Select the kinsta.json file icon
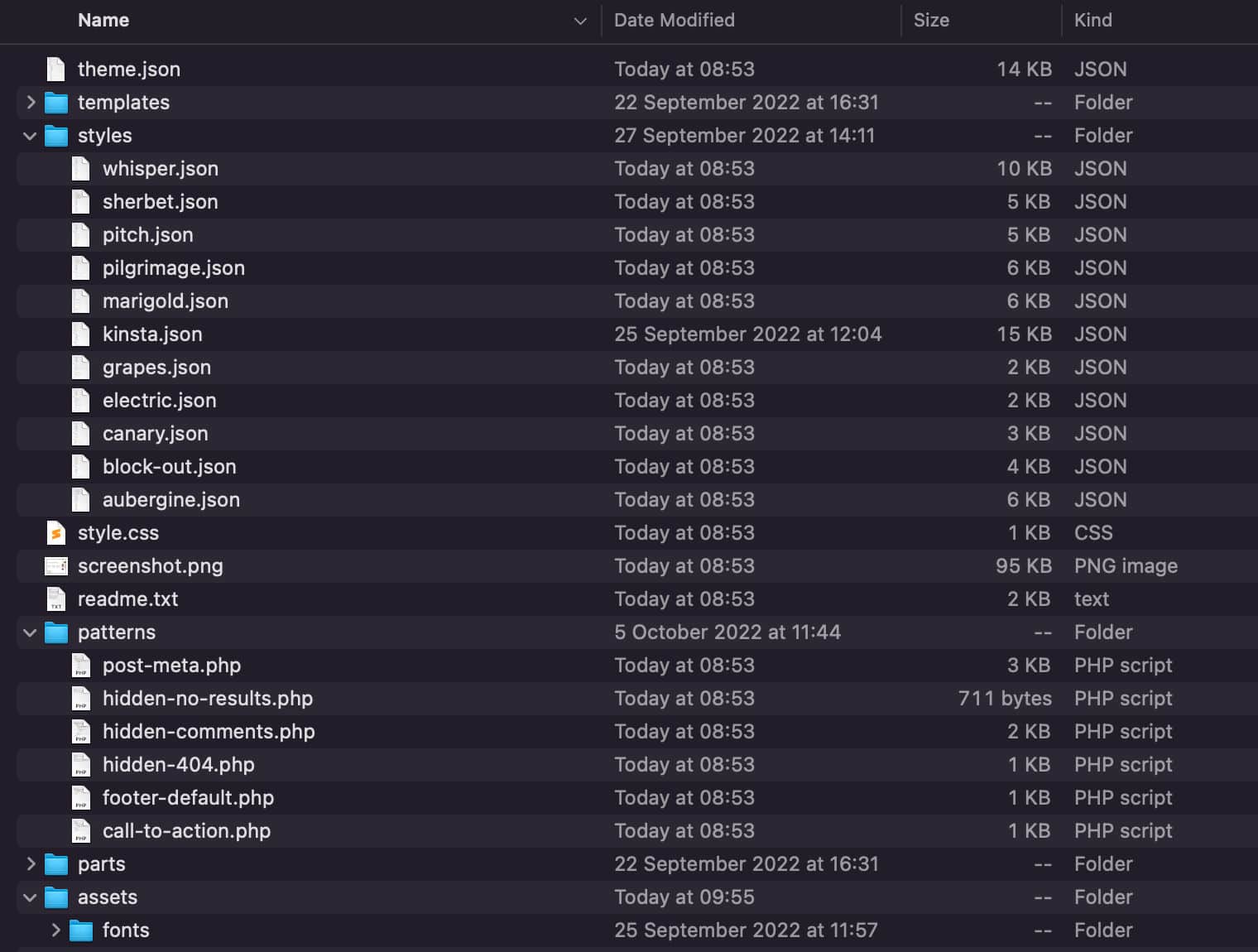The image size is (1258, 952). tap(80, 334)
